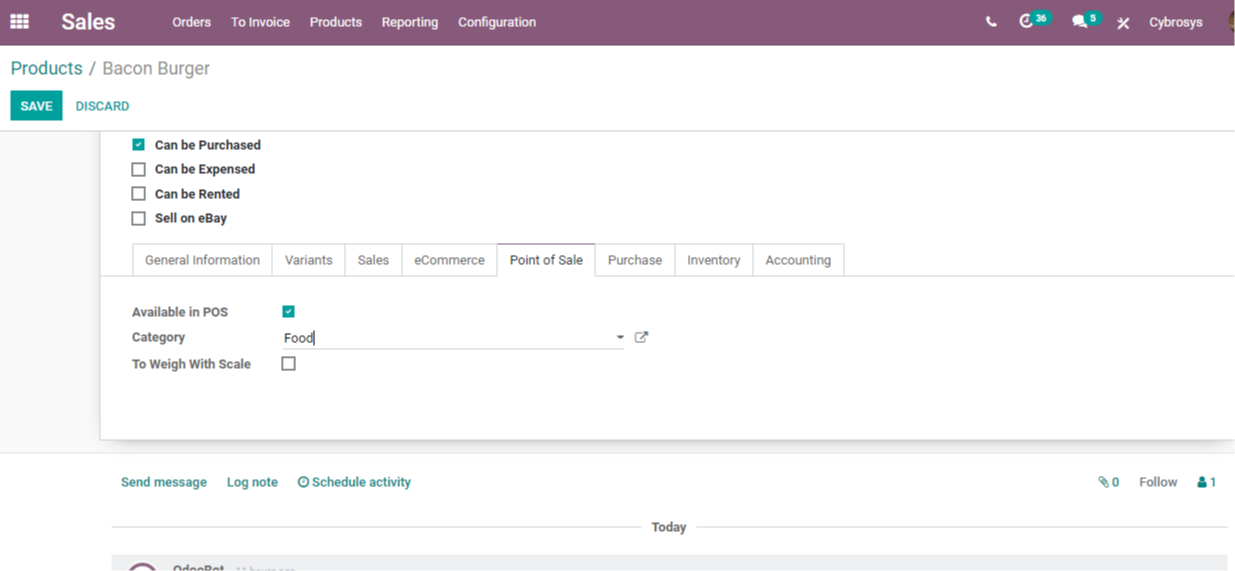Open the apps grid menu icon

point(19,21)
